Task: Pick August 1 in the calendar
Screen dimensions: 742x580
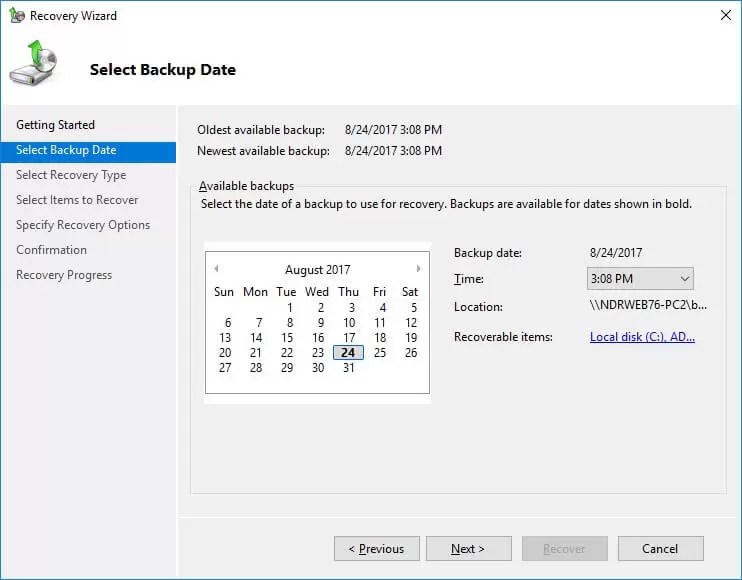Action: tap(290, 308)
